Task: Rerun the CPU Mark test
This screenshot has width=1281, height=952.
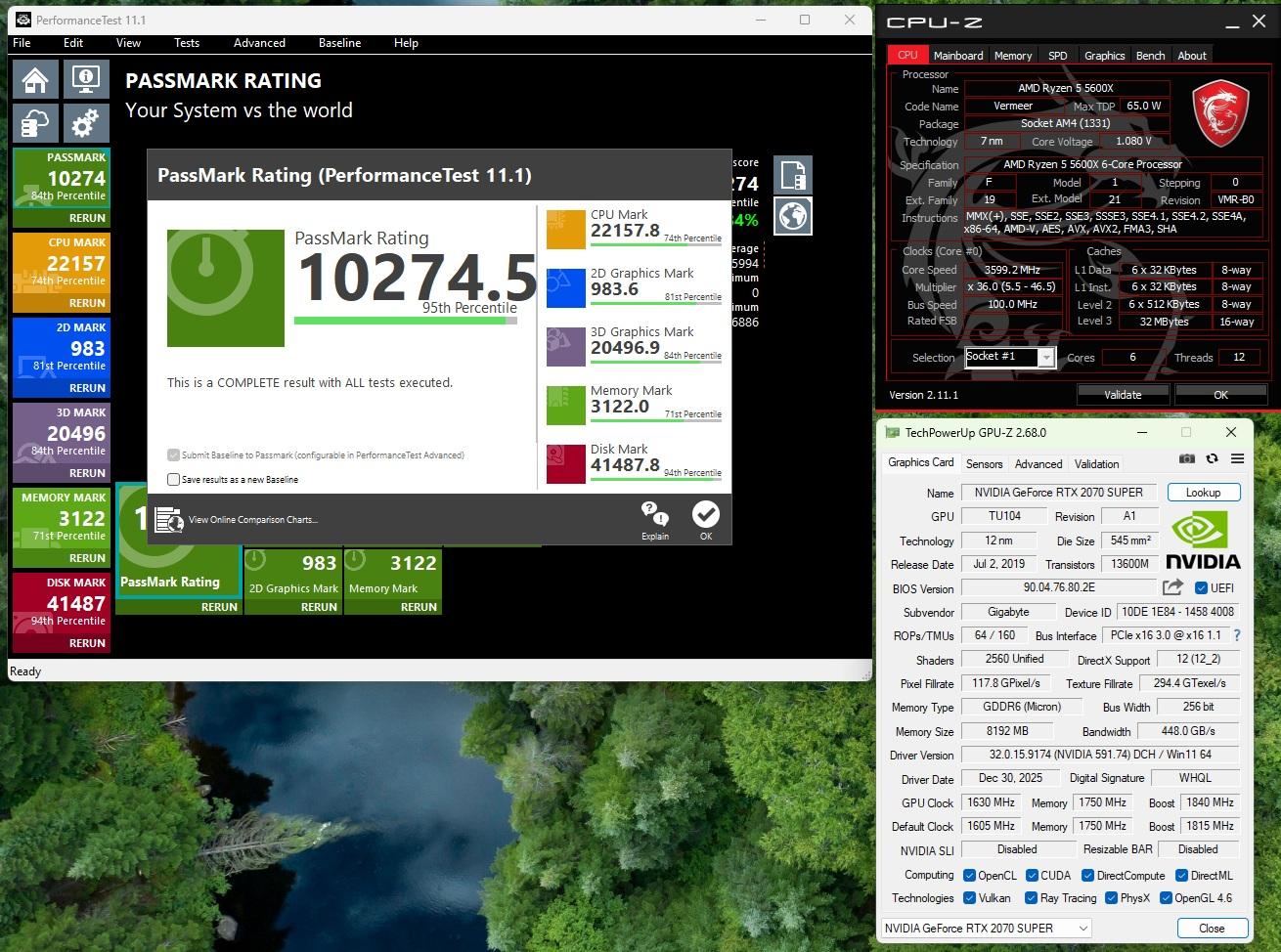Action: [87, 303]
